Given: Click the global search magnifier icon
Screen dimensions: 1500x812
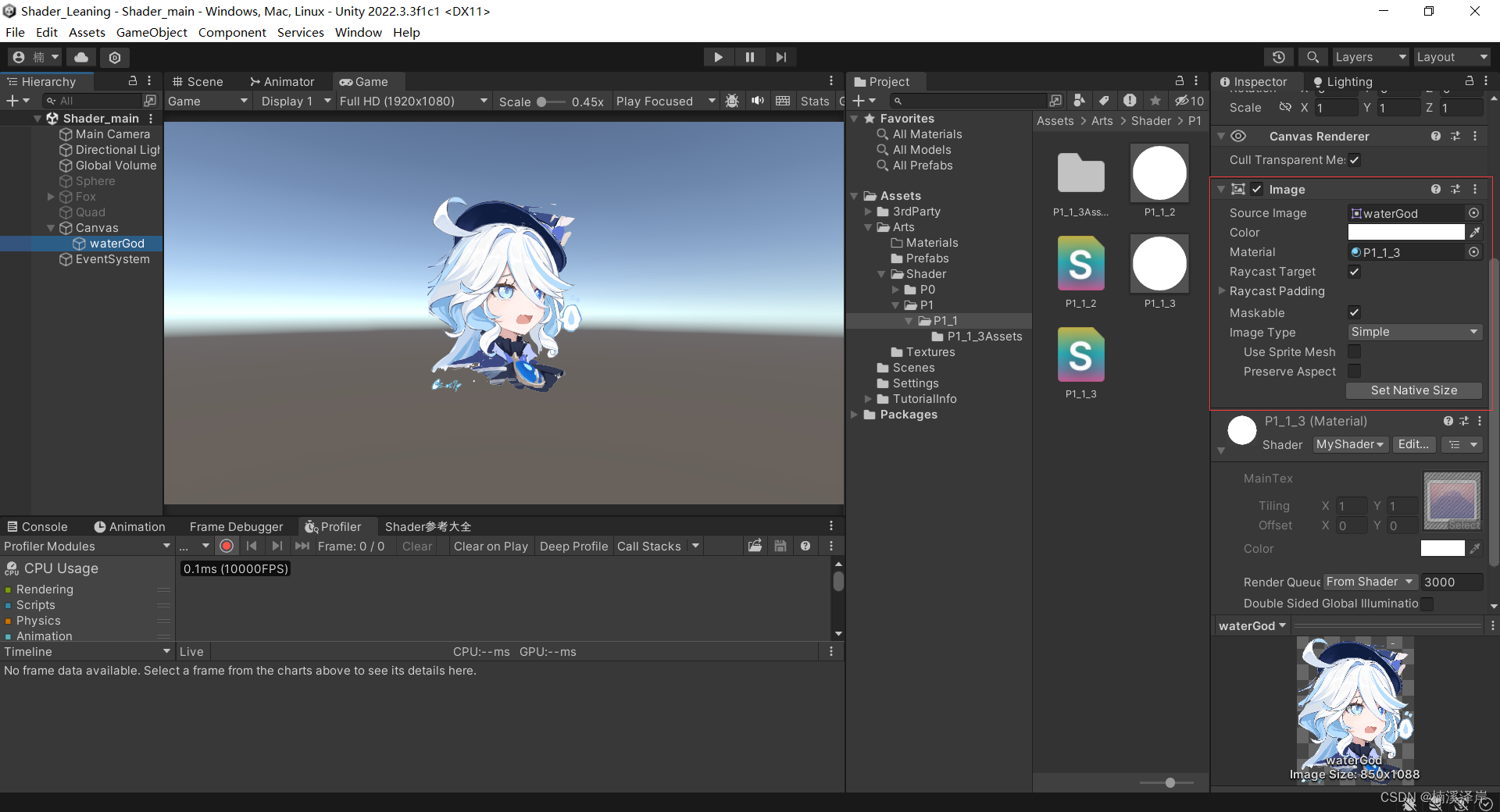Looking at the screenshot, I should pos(1312,57).
